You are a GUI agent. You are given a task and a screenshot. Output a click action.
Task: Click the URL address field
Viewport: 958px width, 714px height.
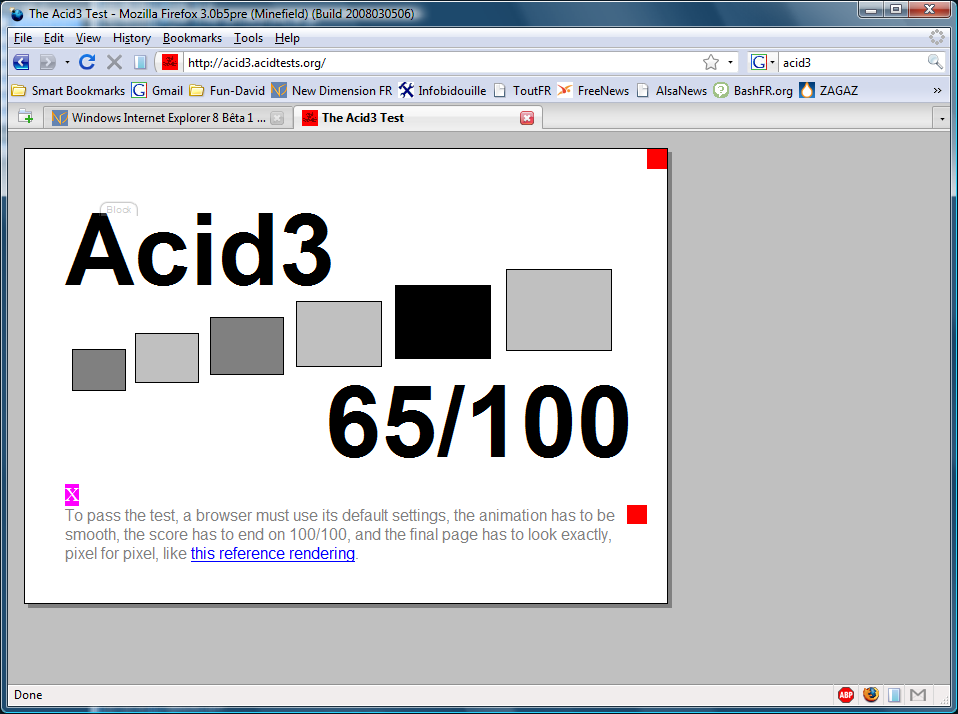440,62
